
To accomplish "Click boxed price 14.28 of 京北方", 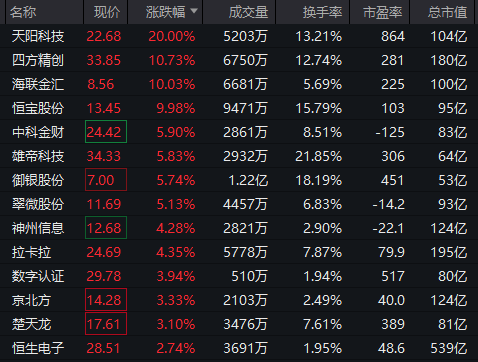I will [106, 300].
